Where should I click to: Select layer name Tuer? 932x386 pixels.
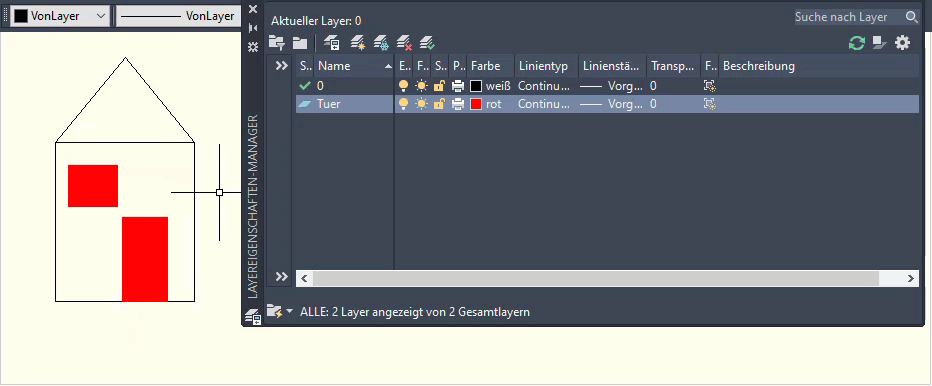tap(329, 104)
